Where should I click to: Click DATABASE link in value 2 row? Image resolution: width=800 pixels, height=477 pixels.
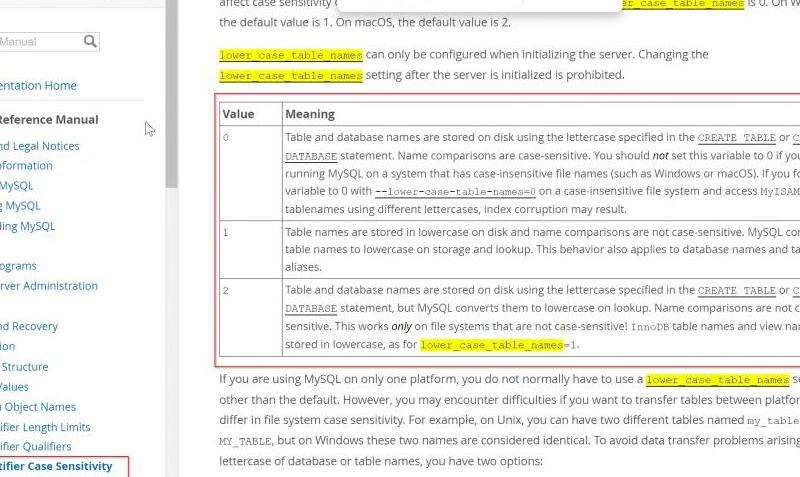311,309
